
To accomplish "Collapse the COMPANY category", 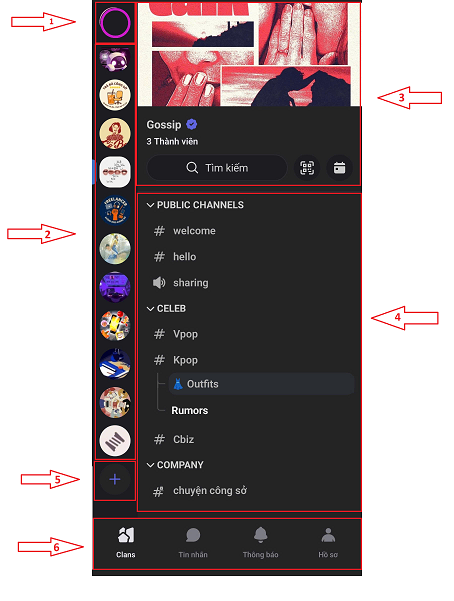I will coord(175,465).
